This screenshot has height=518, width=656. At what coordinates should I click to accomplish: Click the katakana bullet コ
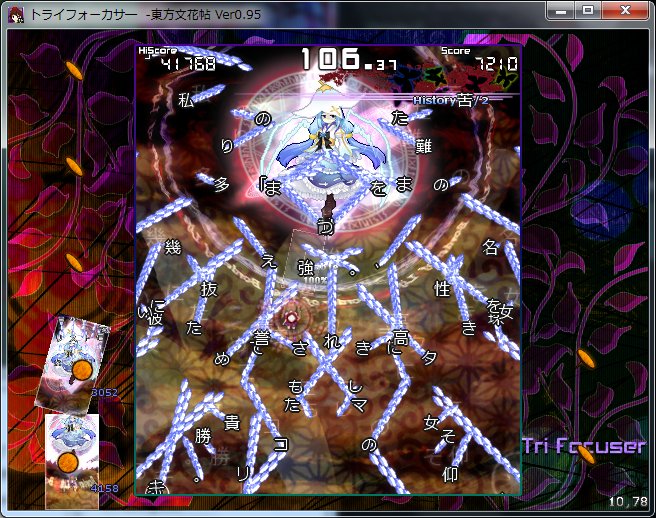pos(280,444)
